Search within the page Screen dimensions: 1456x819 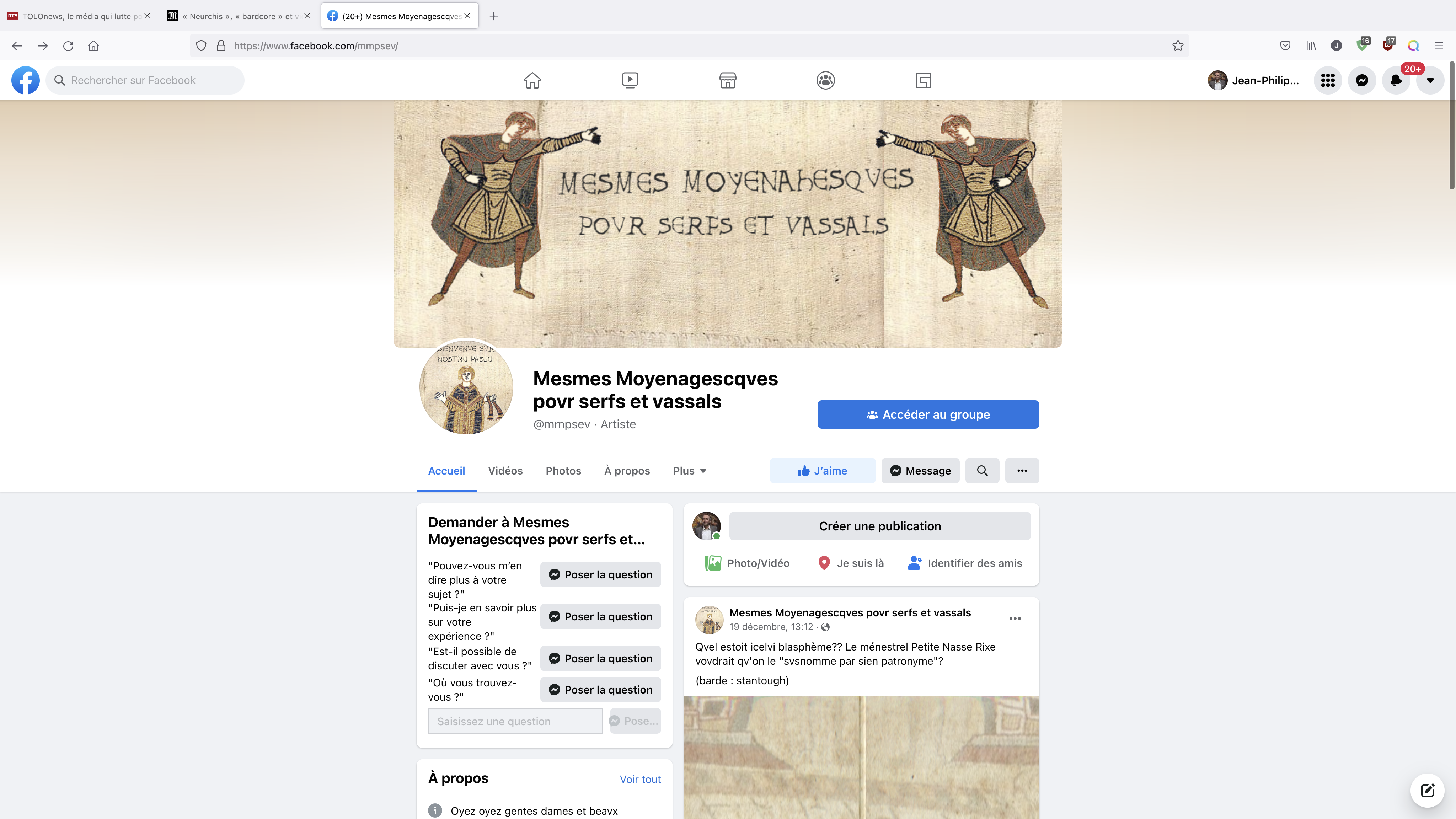(983, 471)
